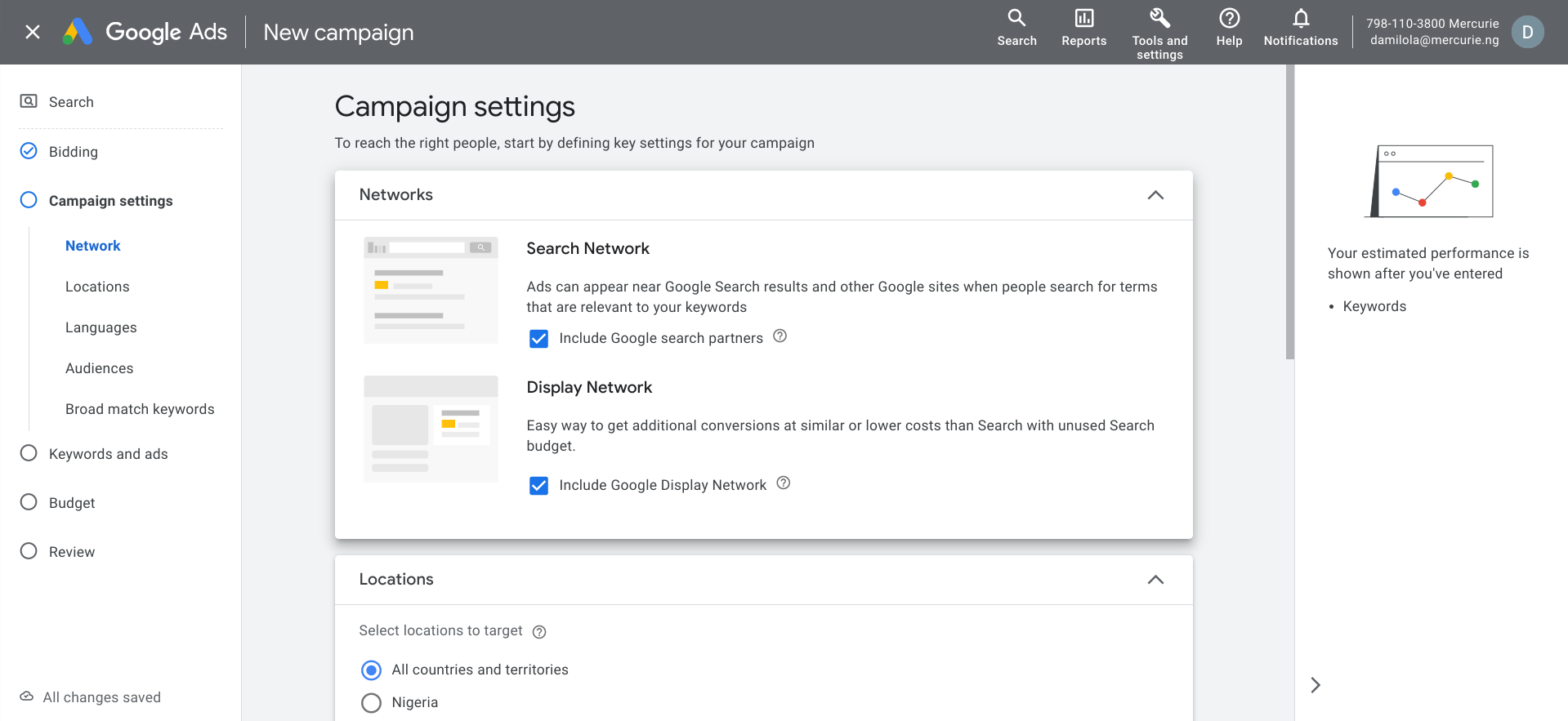Collapse the Networks section
1568x721 pixels.
coord(1155,195)
